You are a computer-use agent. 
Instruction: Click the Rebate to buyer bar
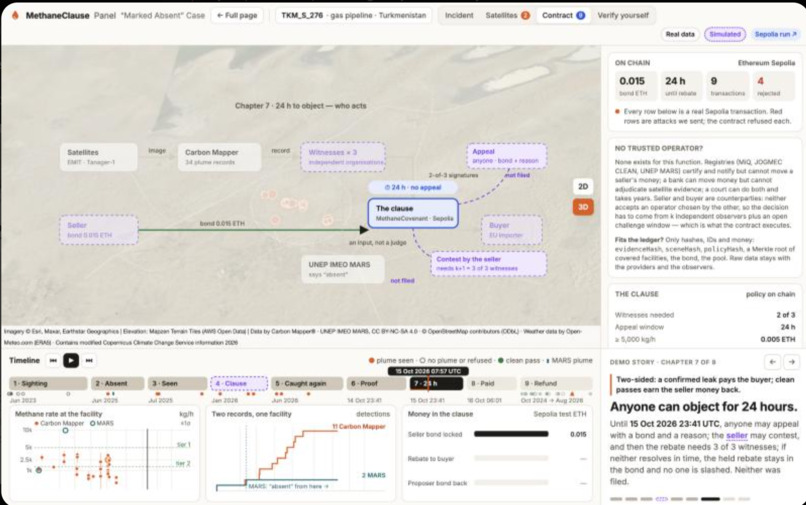coord(511,458)
